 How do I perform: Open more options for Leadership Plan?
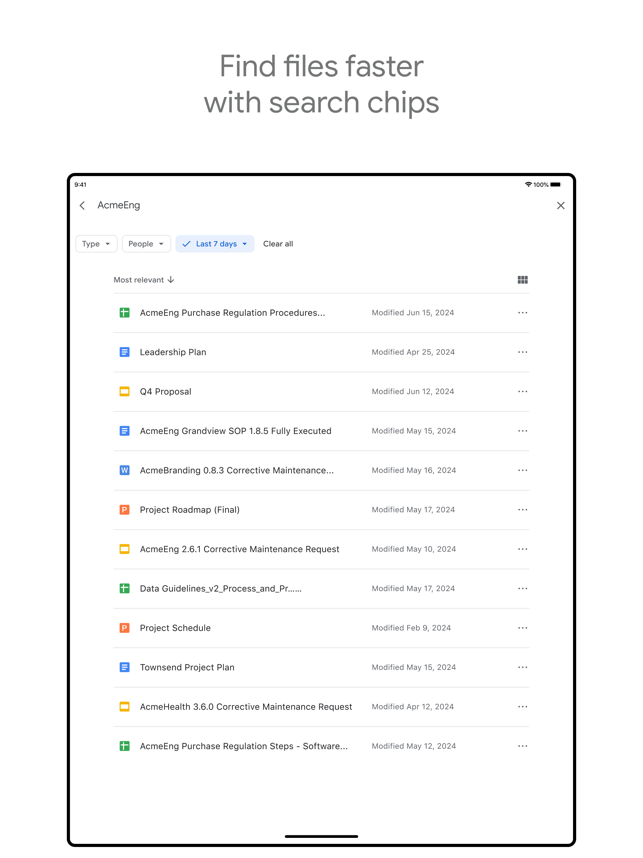pos(523,352)
